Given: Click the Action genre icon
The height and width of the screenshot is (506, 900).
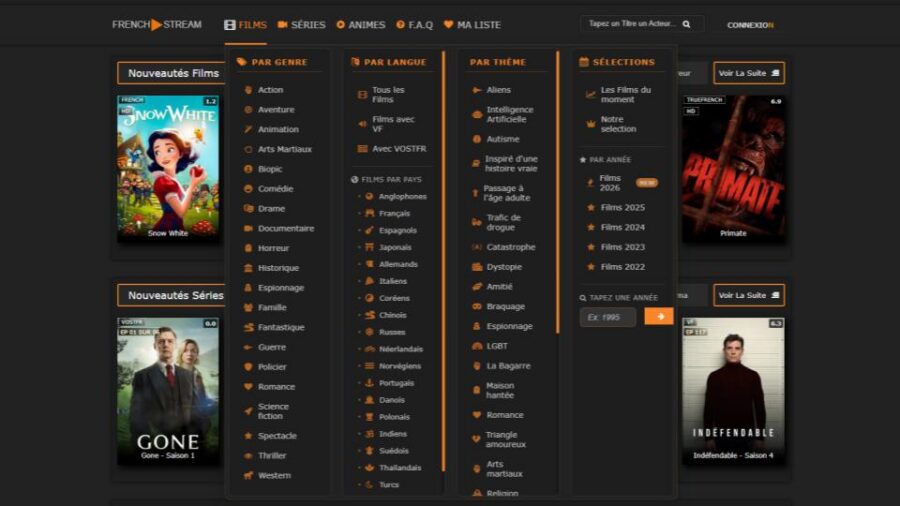Looking at the screenshot, I should point(248,90).
